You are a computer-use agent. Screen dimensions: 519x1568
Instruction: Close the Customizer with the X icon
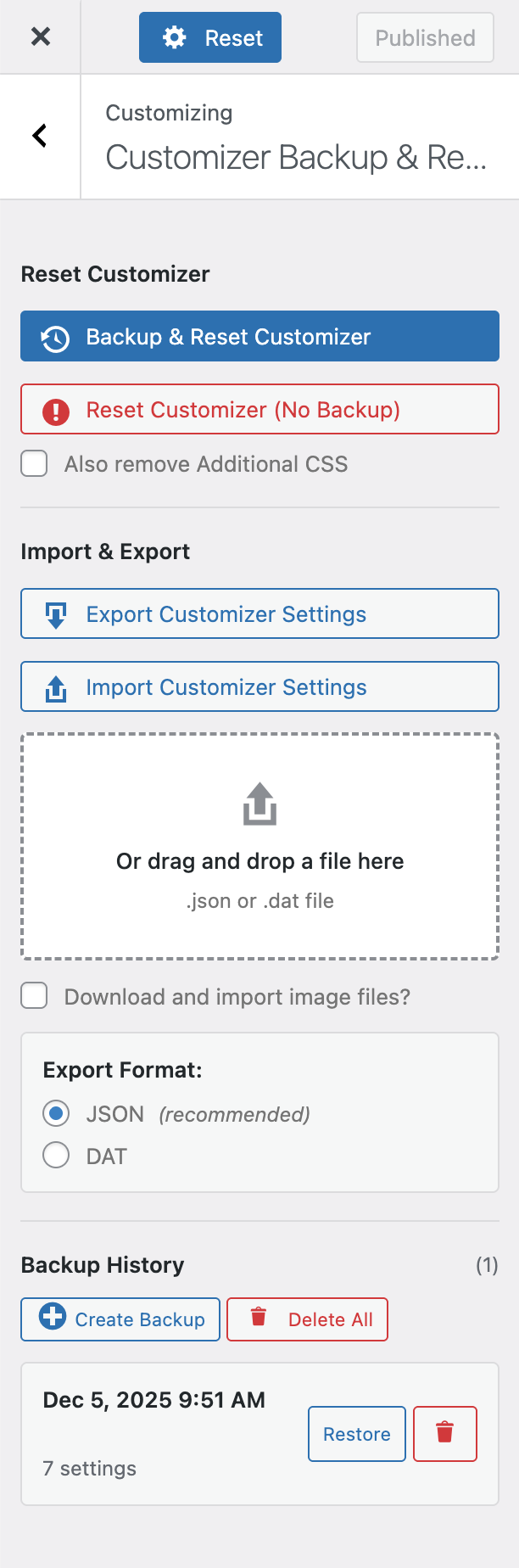[41, 36]
